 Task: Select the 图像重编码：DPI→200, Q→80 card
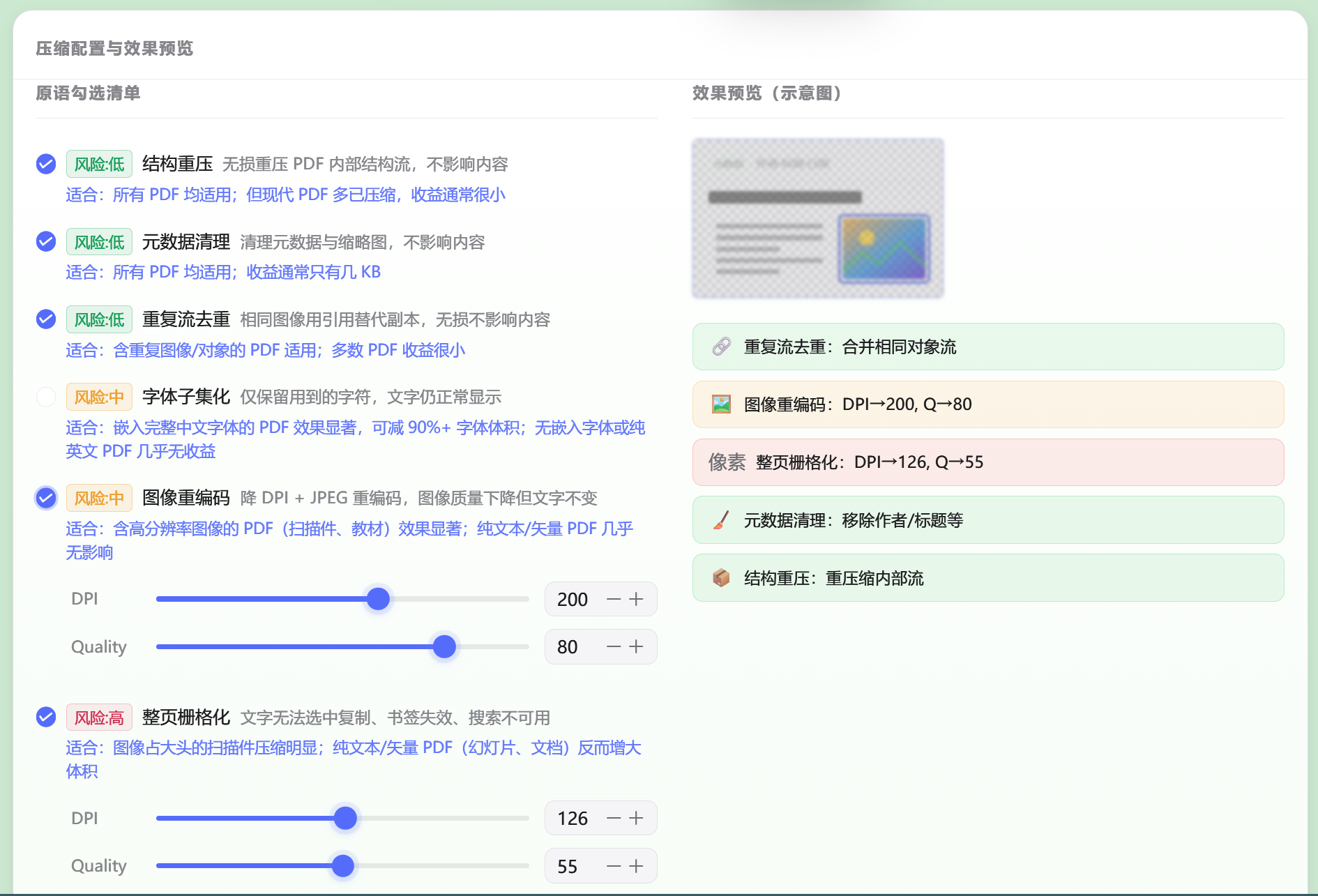[x=988, y=404]
